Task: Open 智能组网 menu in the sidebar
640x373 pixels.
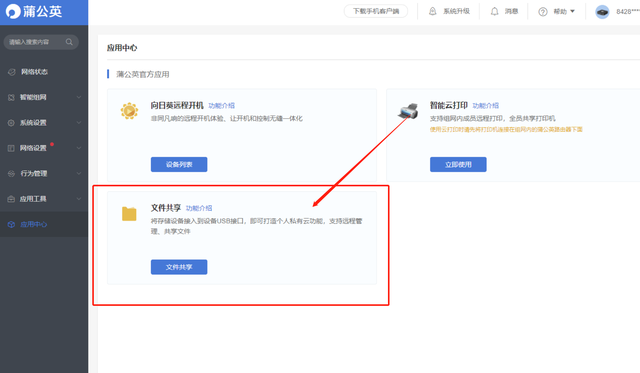Action: click(x=44, y=97)
